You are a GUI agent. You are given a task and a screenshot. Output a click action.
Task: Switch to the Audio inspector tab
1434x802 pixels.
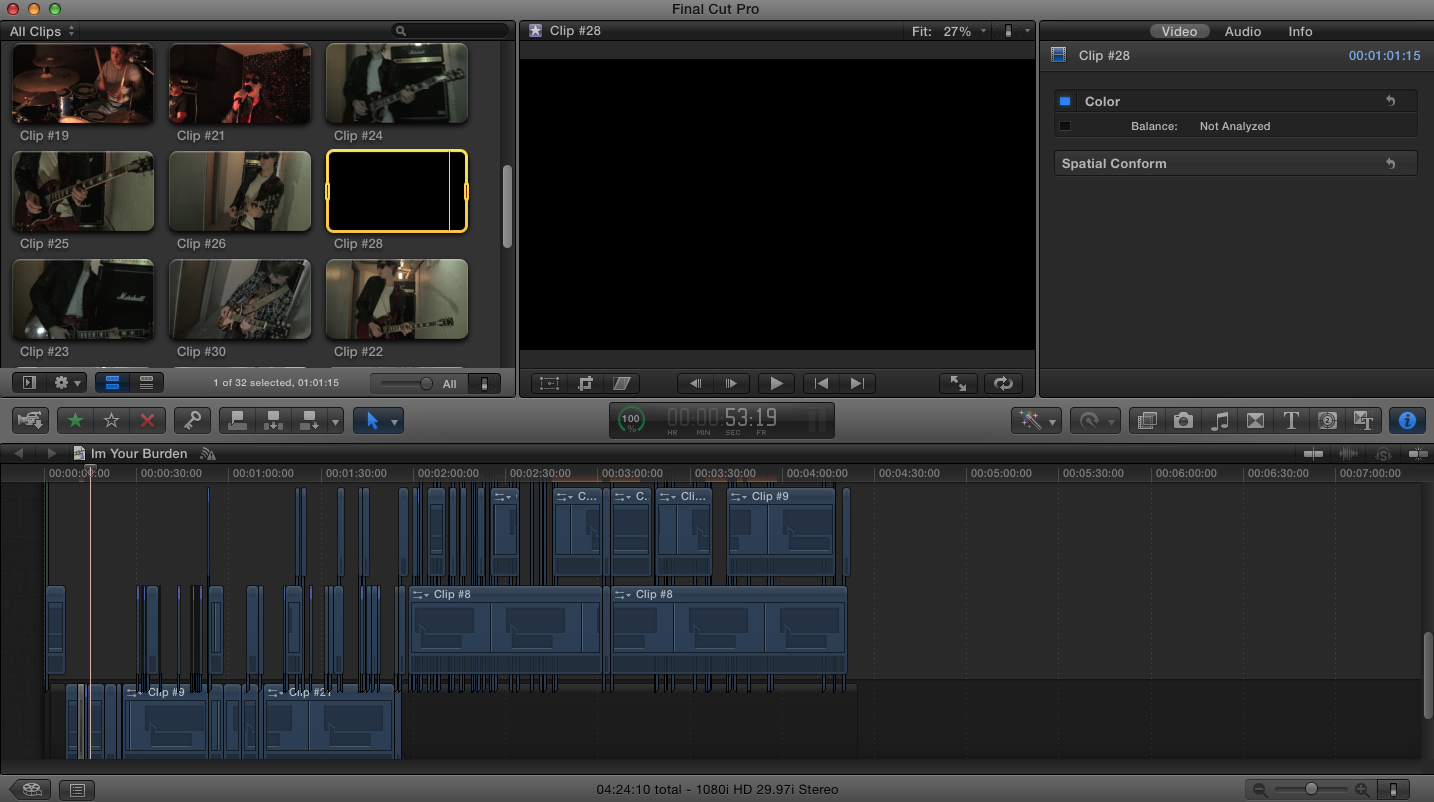(x=1243, y=31)
